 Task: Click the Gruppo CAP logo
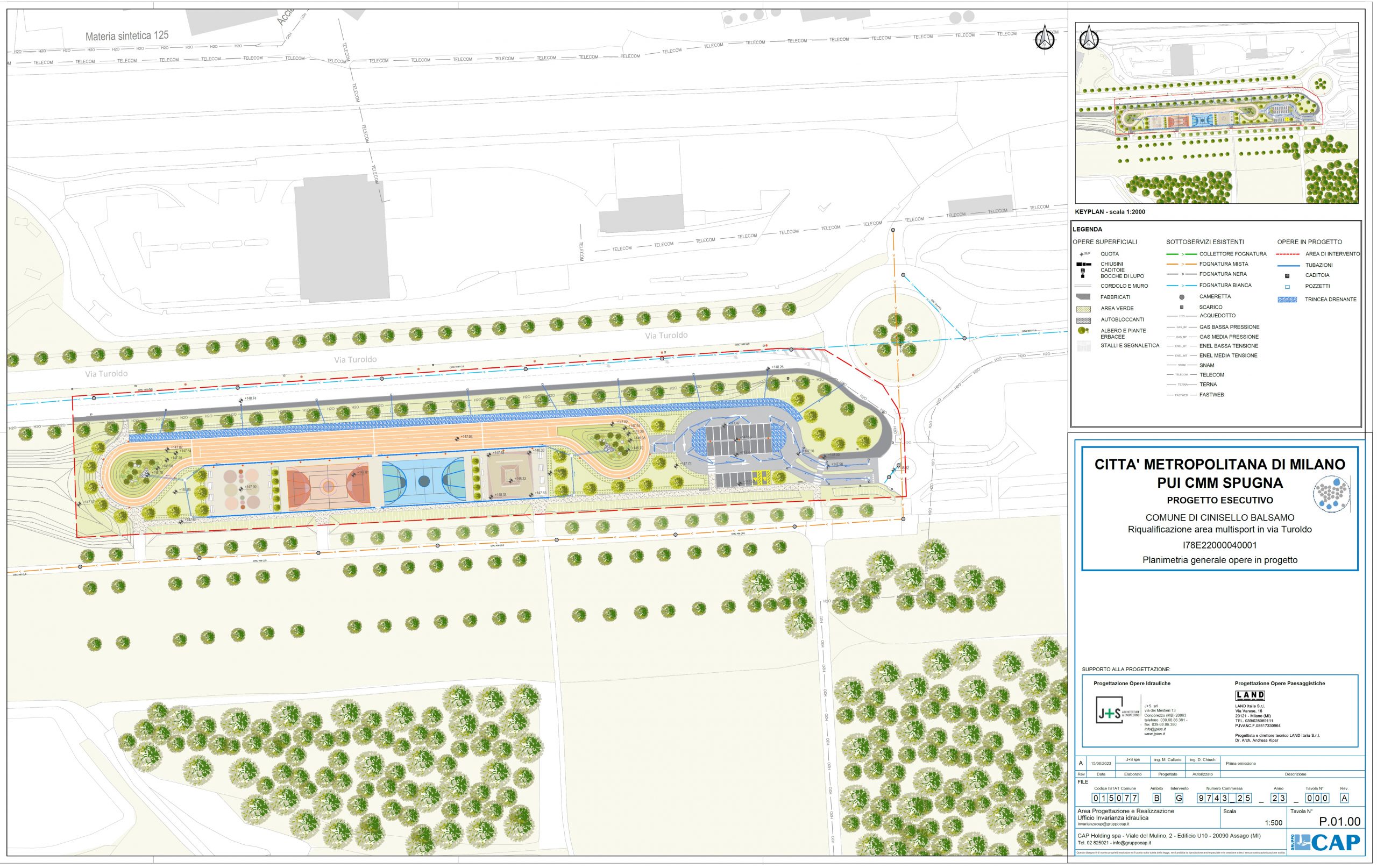point(1325,843)
